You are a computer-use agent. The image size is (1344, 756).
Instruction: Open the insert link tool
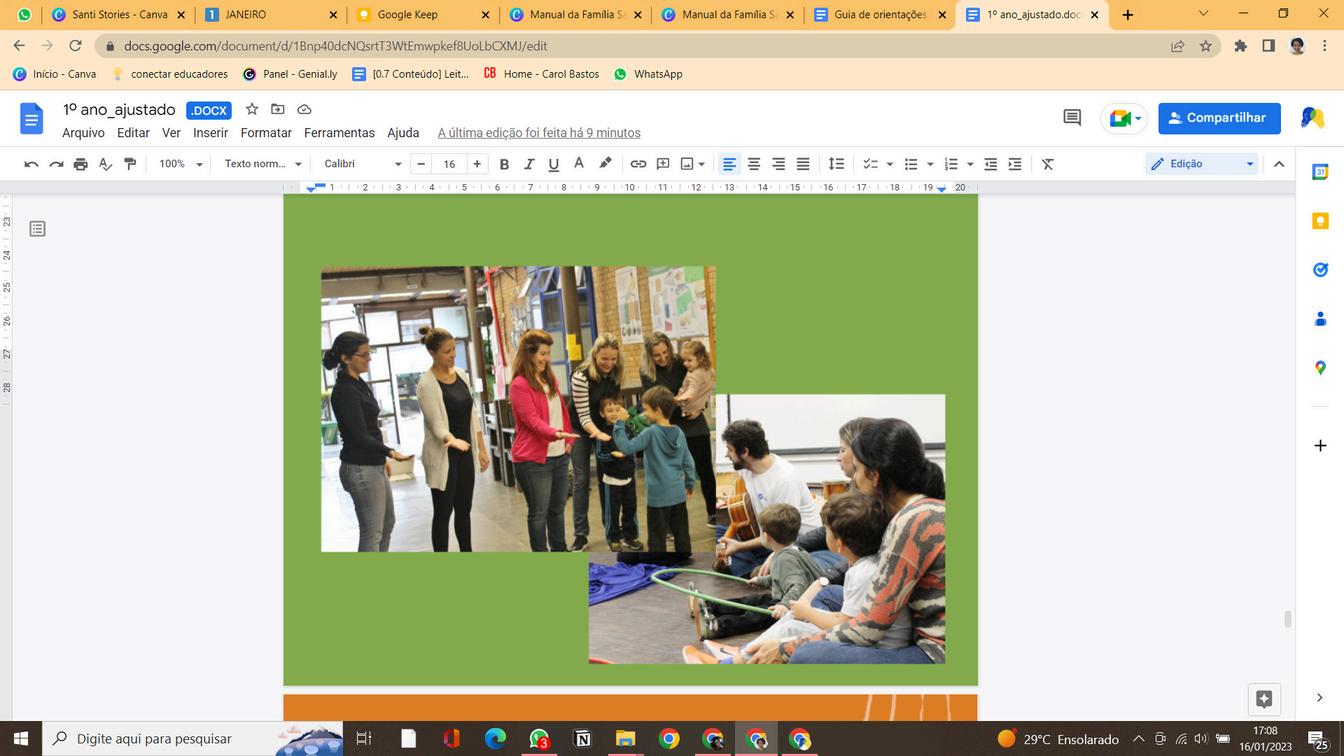point(638,164)
